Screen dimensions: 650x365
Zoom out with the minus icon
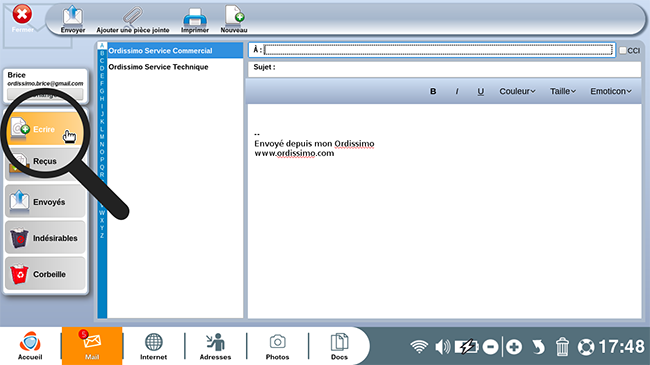(x=490, y=347)
